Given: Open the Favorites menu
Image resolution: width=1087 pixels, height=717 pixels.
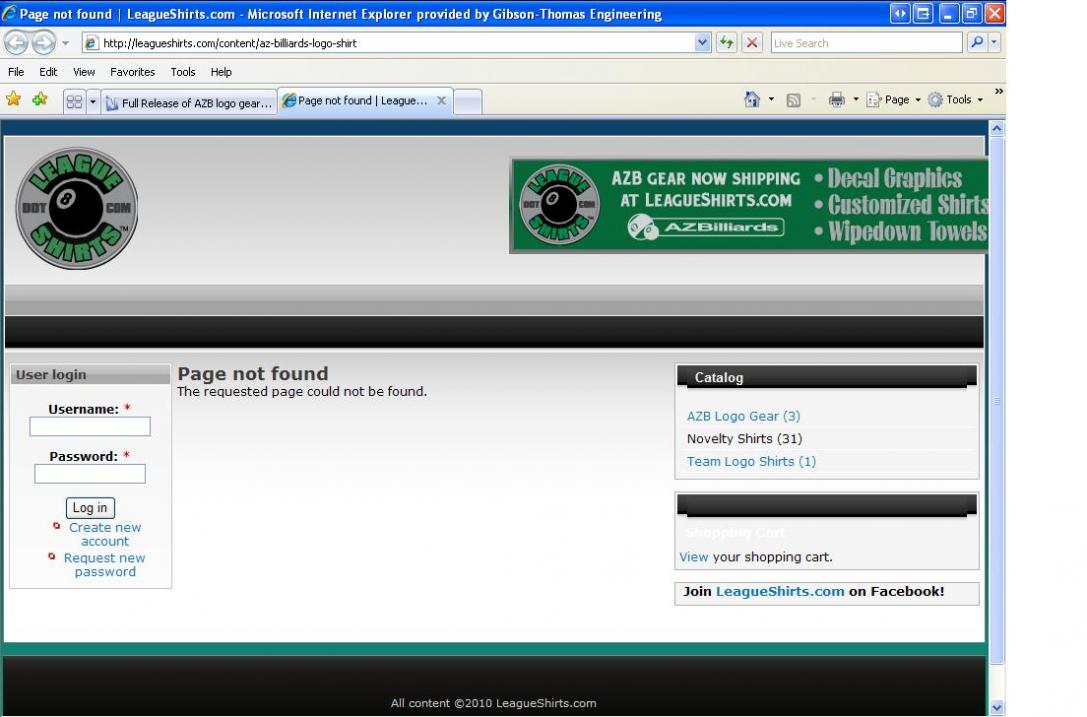Looking at the screenshot, I should pyautogui.click(x=132, y=72).
